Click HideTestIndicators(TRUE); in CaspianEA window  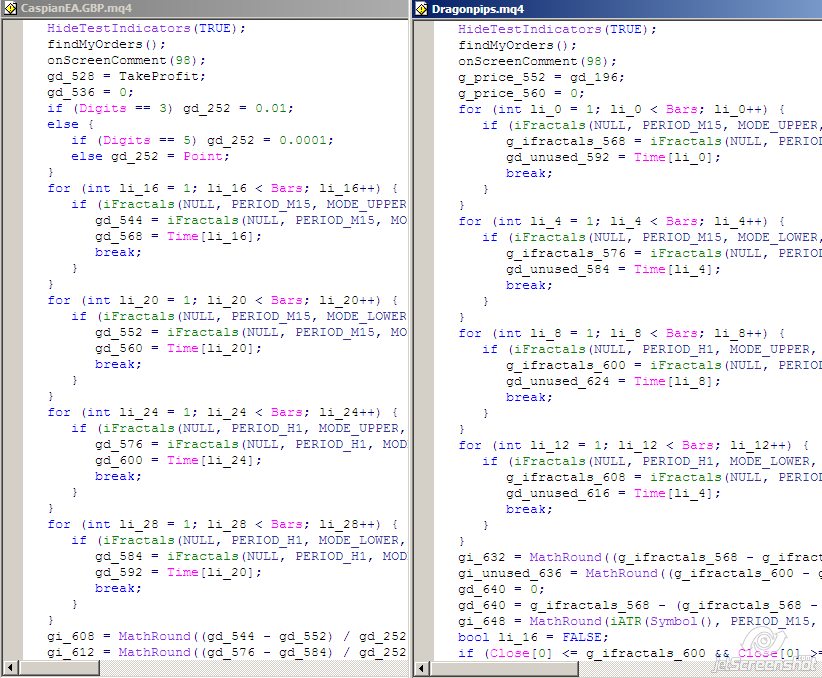[146, 28]
